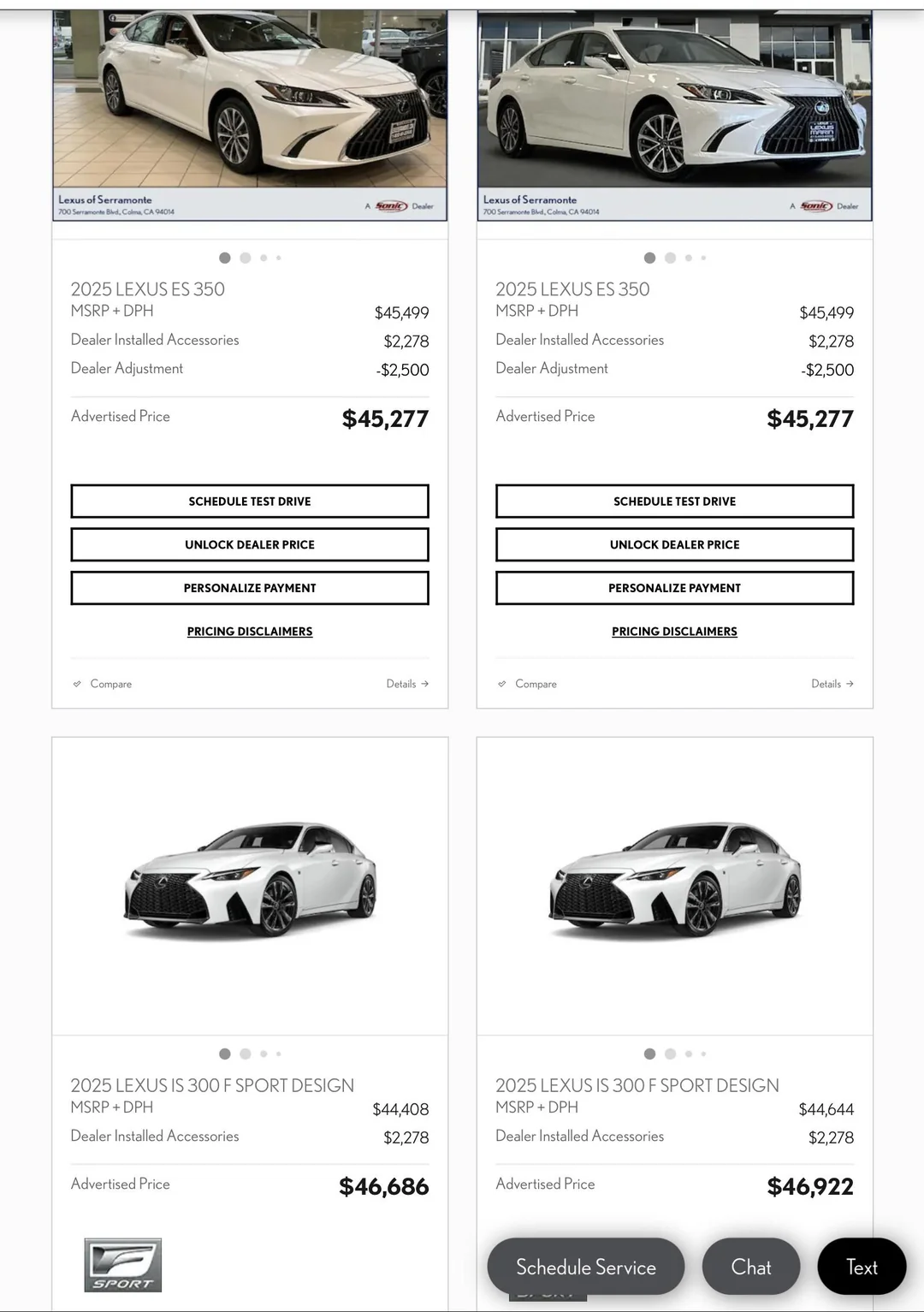Screen dimensions: 924x1312
Task: Select first image dot on $46,922 IS 300
Action: 649,1054
